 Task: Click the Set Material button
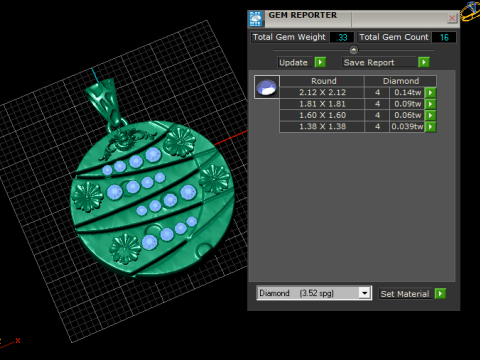(405, 294)
